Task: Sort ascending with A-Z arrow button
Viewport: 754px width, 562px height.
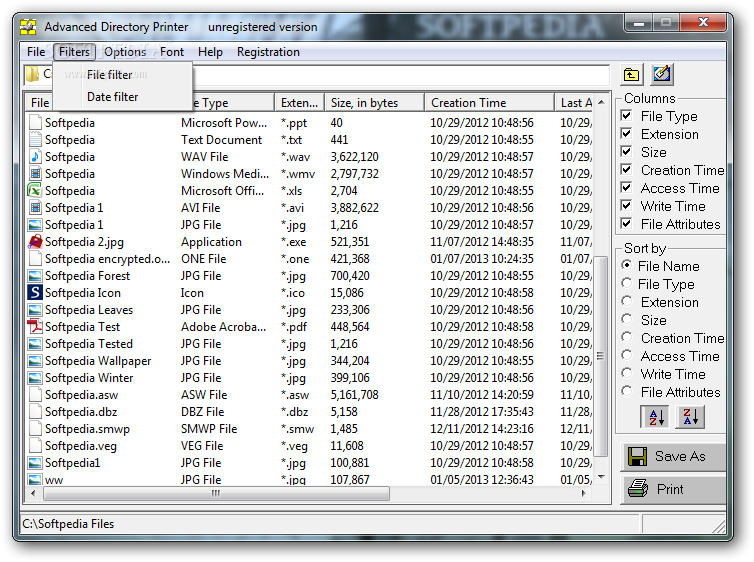Action: tap(655, 416)
